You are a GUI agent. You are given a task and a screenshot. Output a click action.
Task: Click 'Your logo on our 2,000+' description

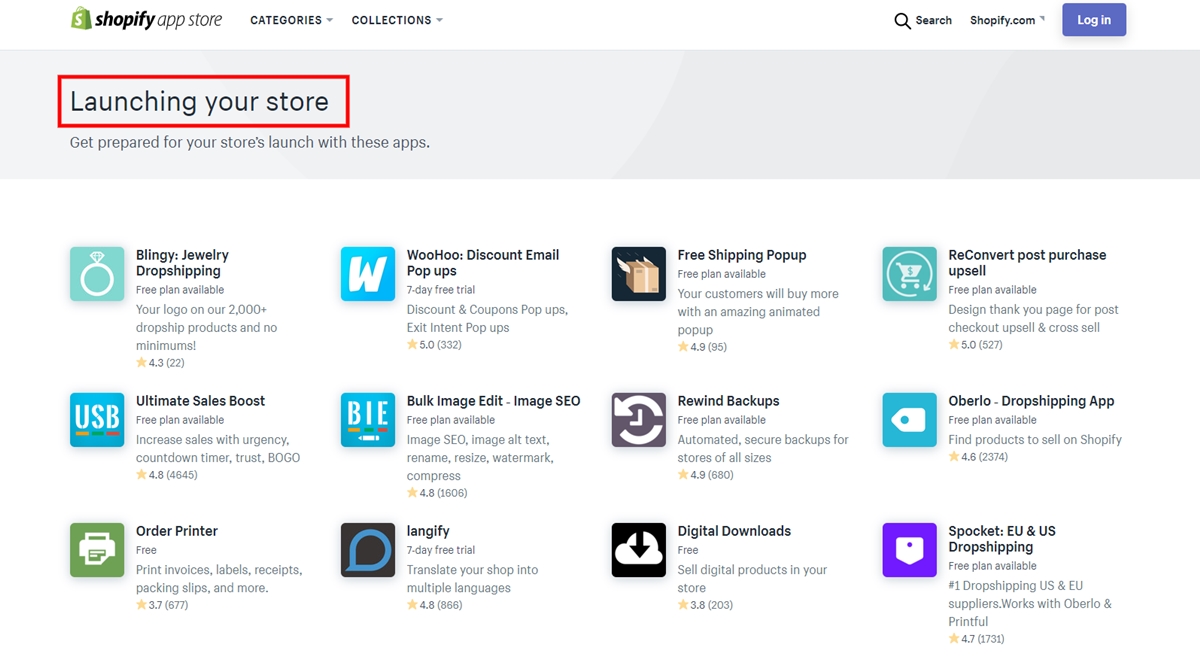pyautogui.click(x=207, y=328)
